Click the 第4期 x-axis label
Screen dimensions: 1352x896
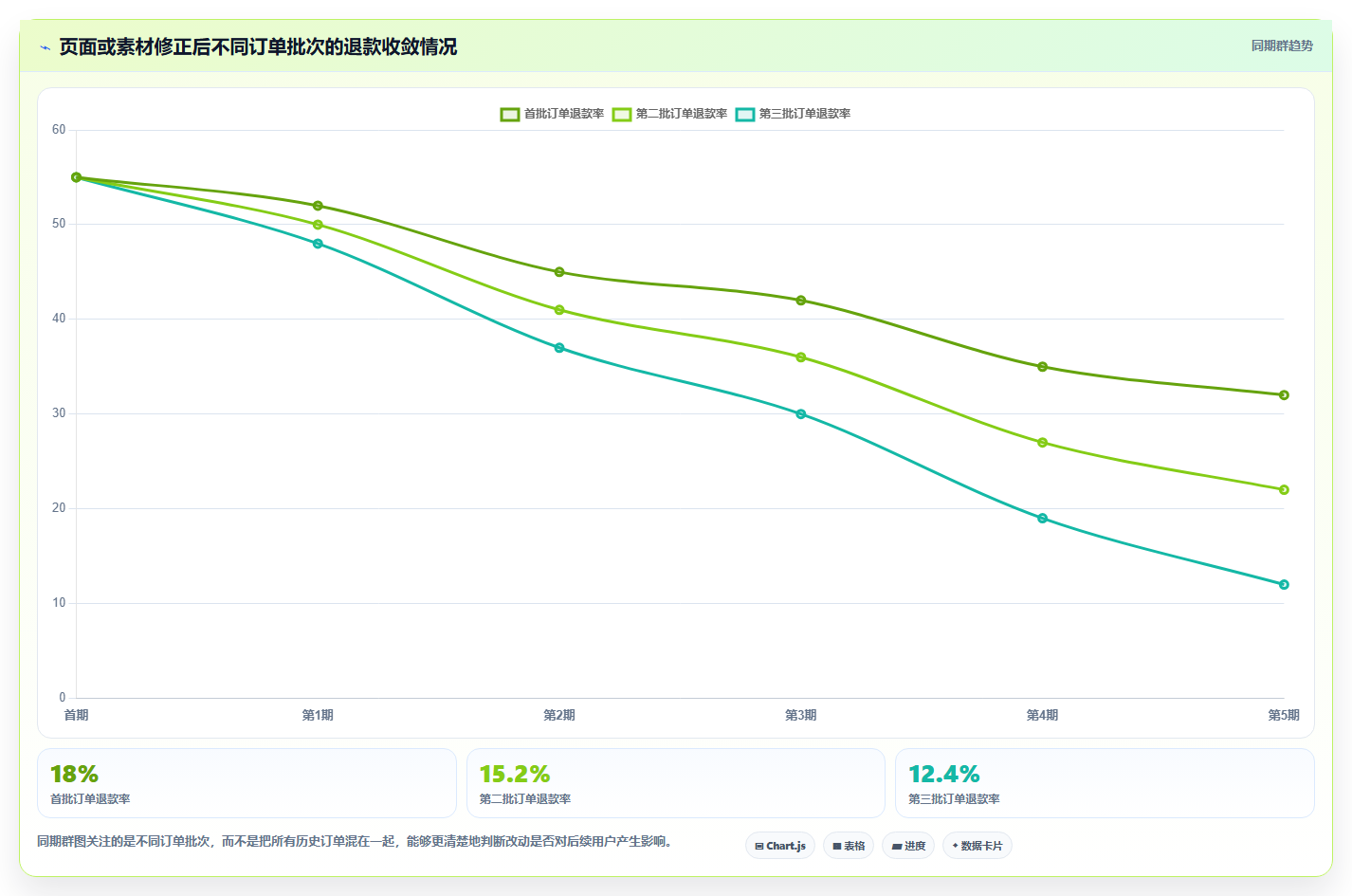[1042, 715]
